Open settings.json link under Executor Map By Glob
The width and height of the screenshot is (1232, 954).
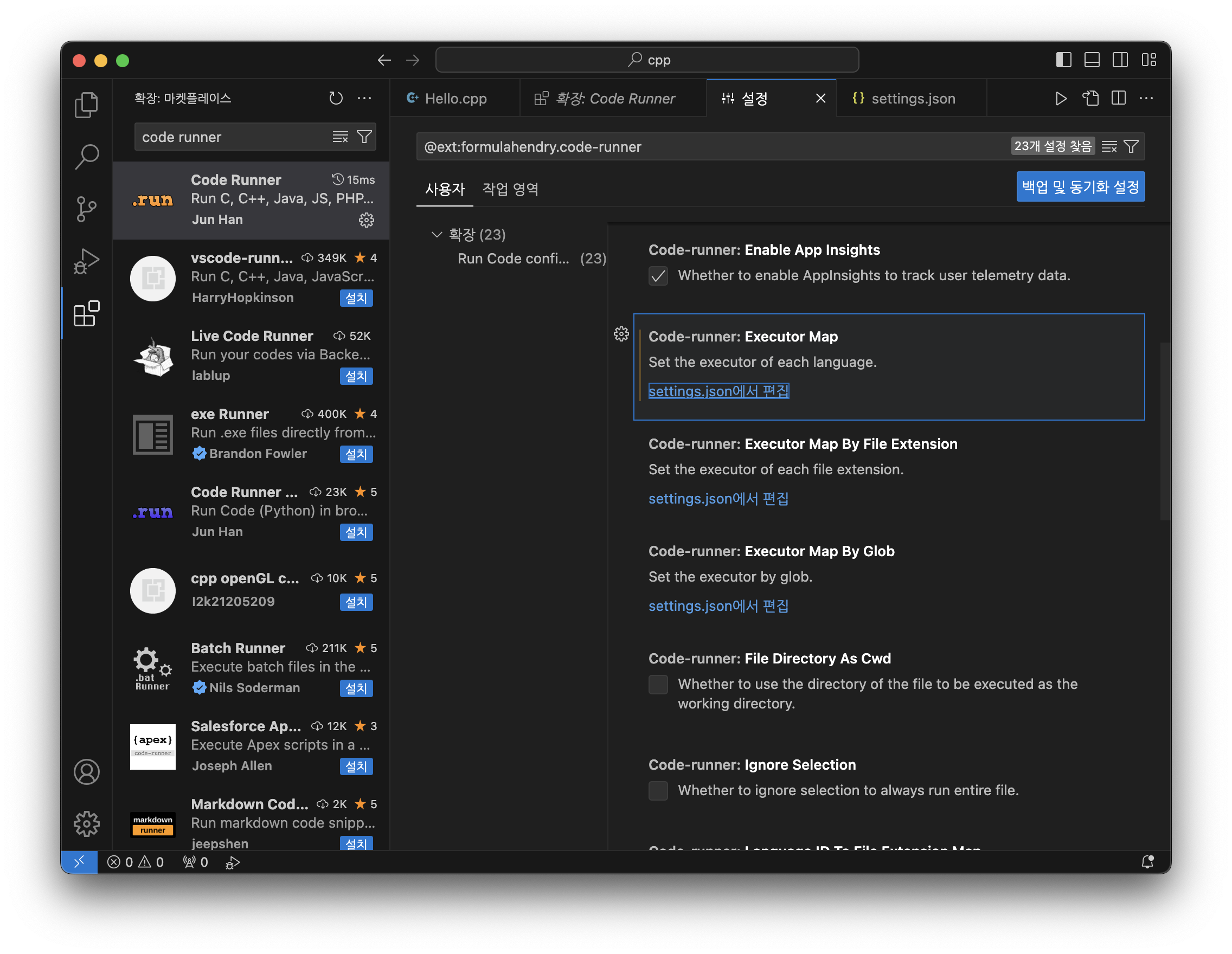point(718,606)
